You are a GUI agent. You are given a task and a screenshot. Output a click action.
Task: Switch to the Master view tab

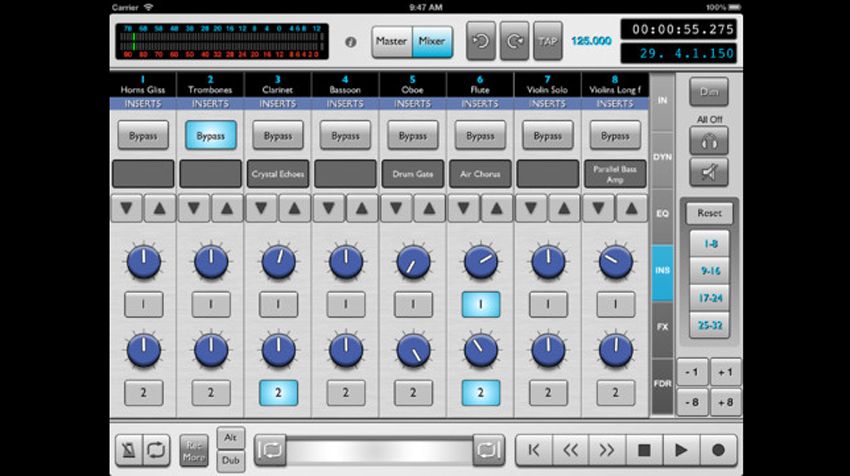[x=391, y=41]
